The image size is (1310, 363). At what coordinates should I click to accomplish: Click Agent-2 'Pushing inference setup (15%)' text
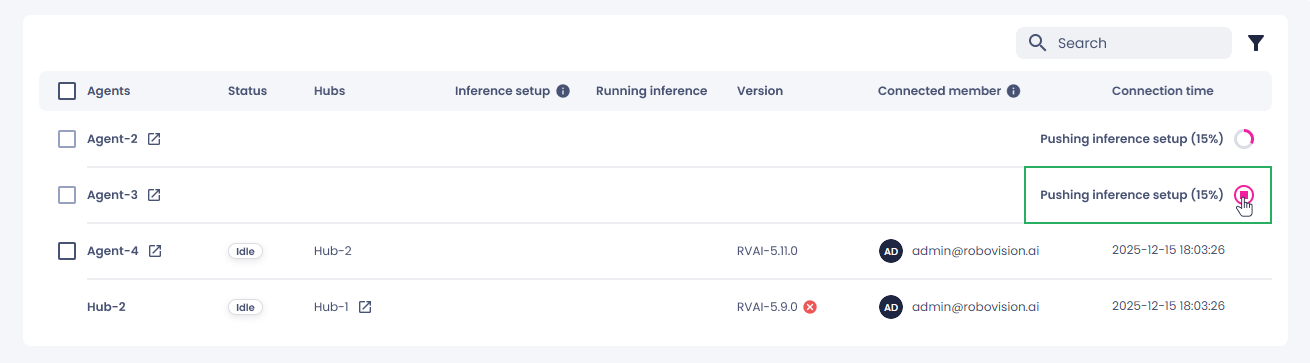coord(1132,139)
